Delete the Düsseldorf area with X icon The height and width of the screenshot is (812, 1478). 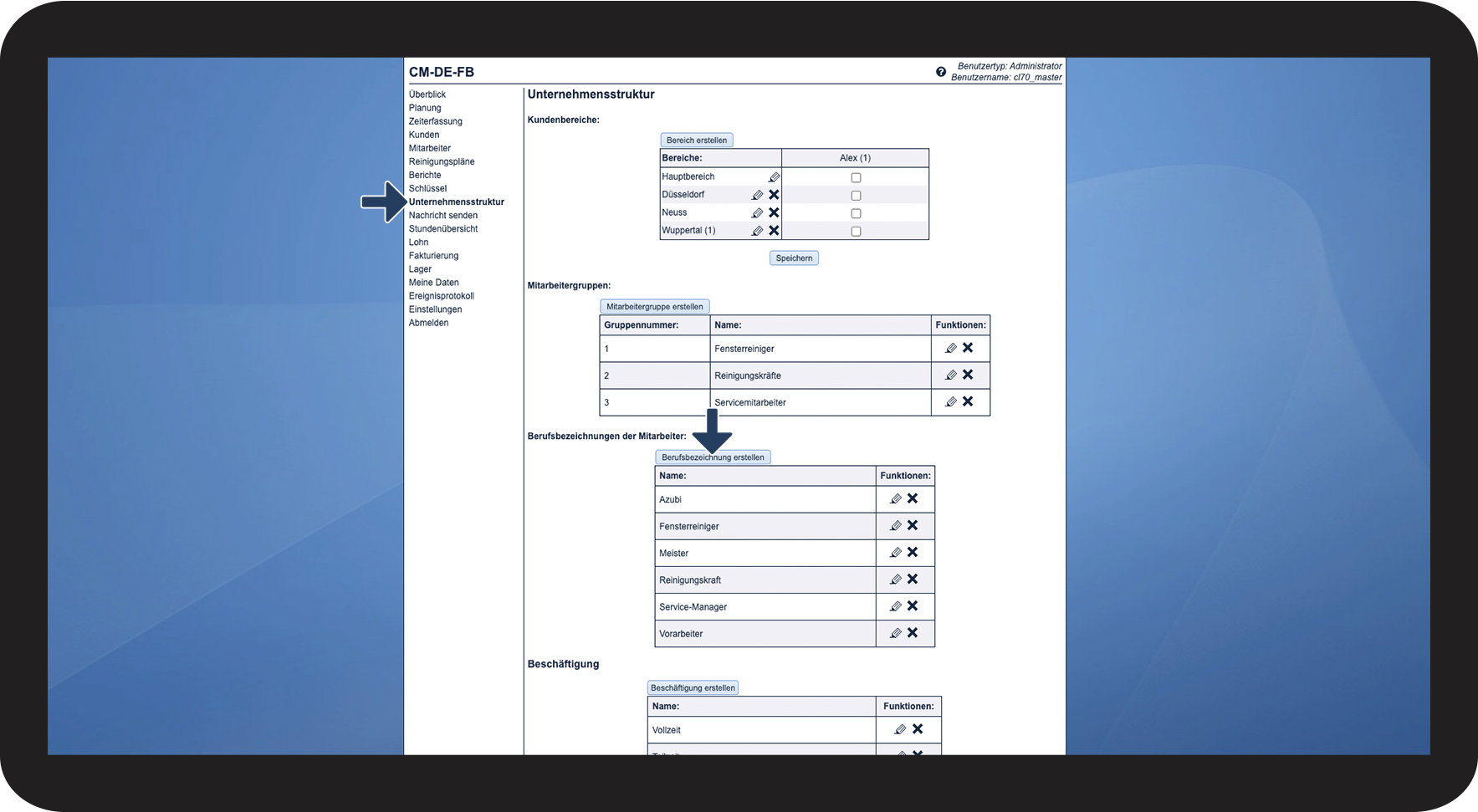click(x=774, y=195)
